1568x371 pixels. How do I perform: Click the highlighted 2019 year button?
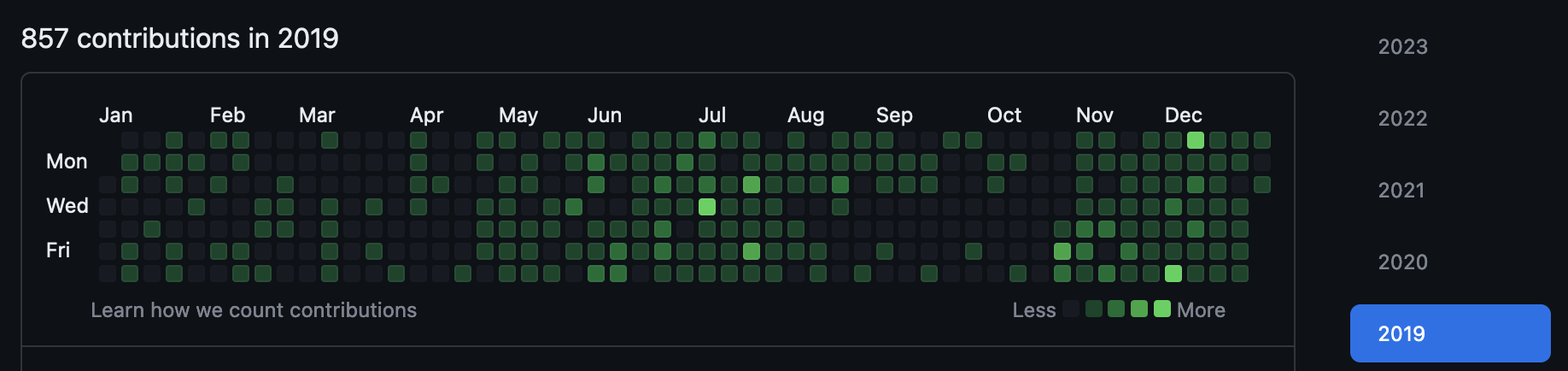tap(1449, 333)
